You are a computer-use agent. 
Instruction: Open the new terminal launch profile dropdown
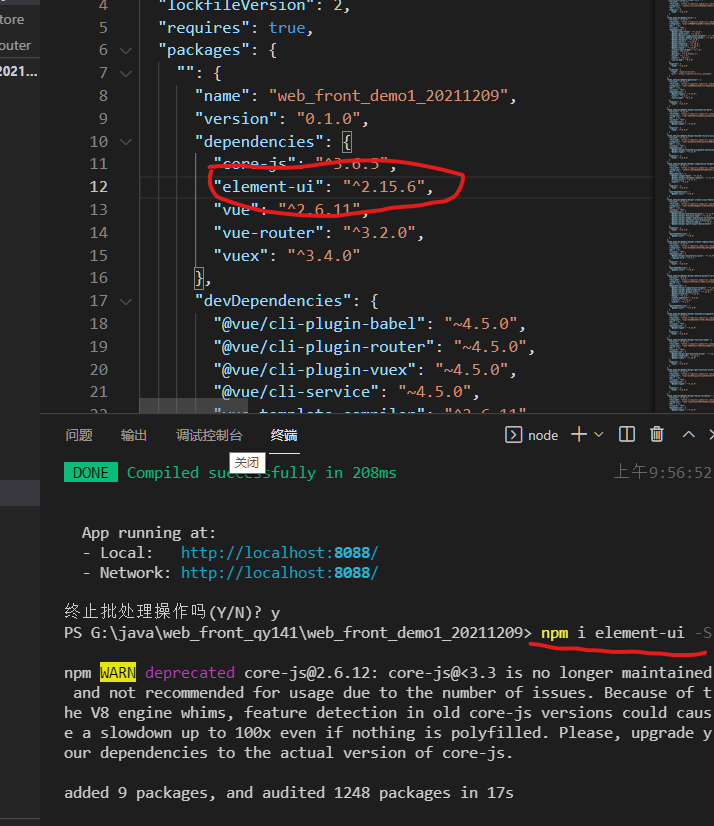pyautogui.click(x=599, y=435)
